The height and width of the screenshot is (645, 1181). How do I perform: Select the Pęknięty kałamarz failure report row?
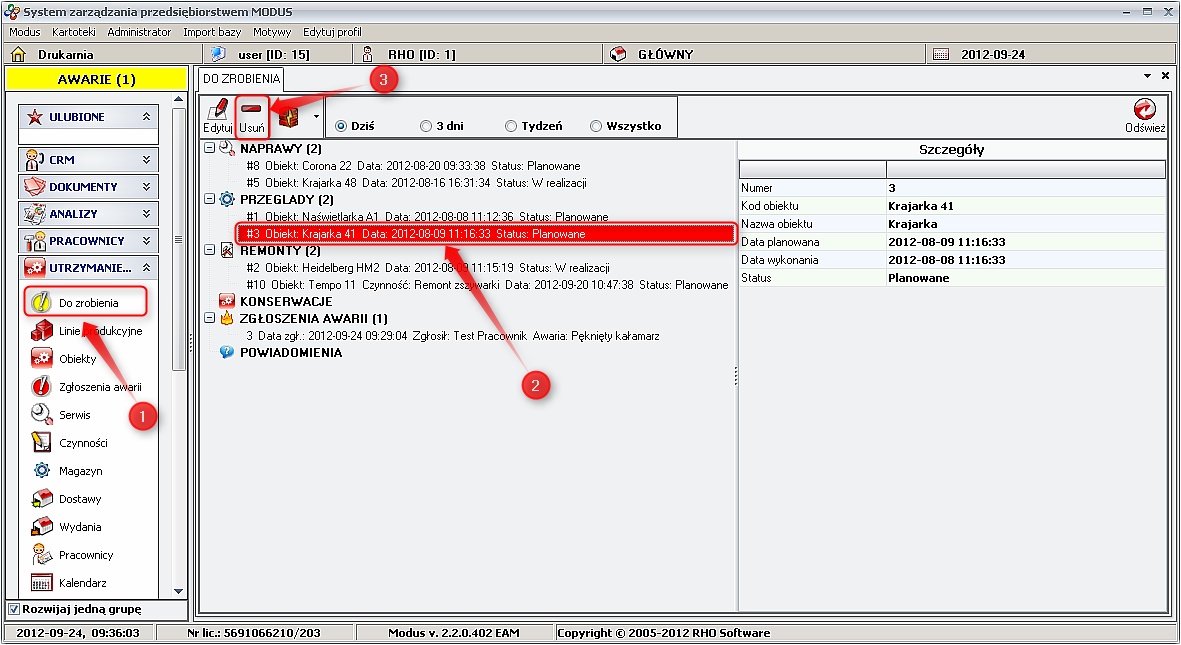click(x=453, y=335)
